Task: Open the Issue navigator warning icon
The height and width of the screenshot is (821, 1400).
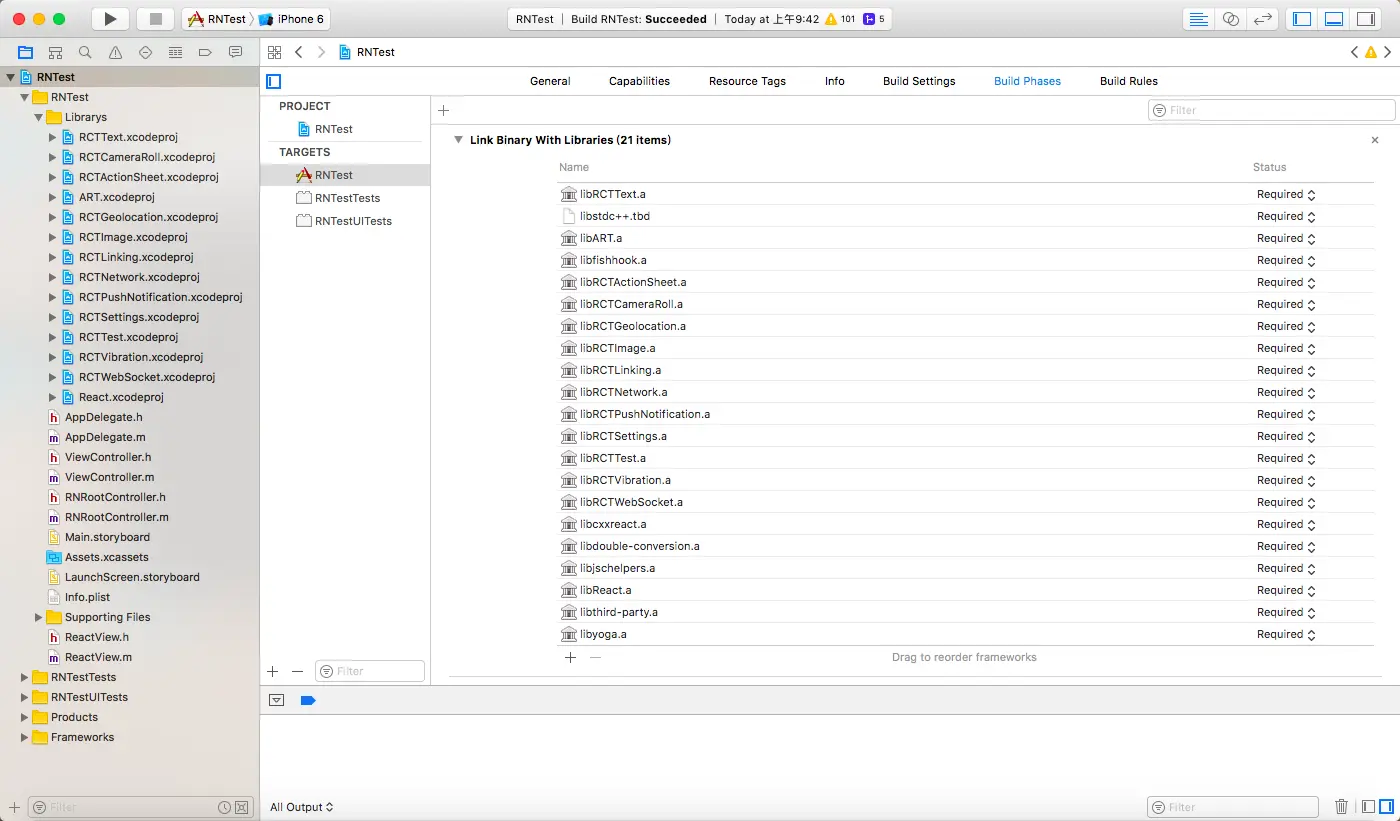Action: [115, 52]
